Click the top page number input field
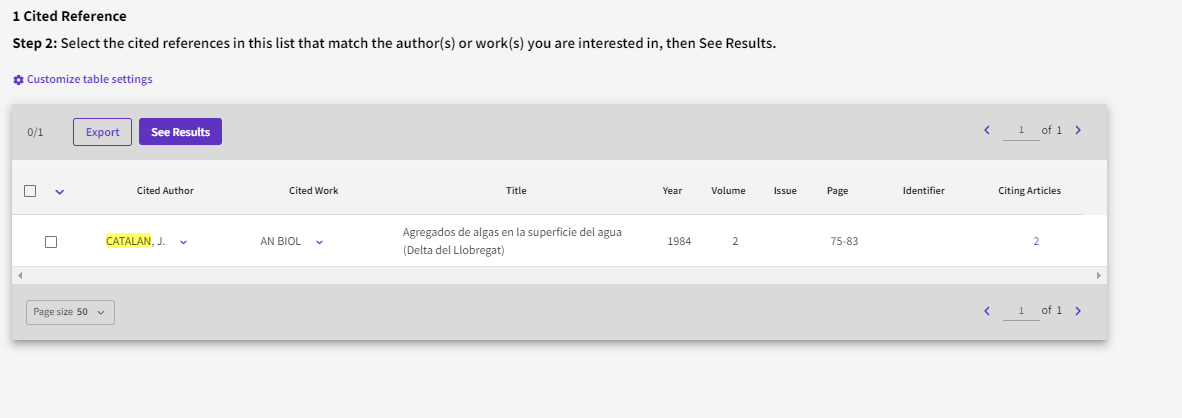Viewport: 1182px width, 418px height. click(x=1021, y=131)
